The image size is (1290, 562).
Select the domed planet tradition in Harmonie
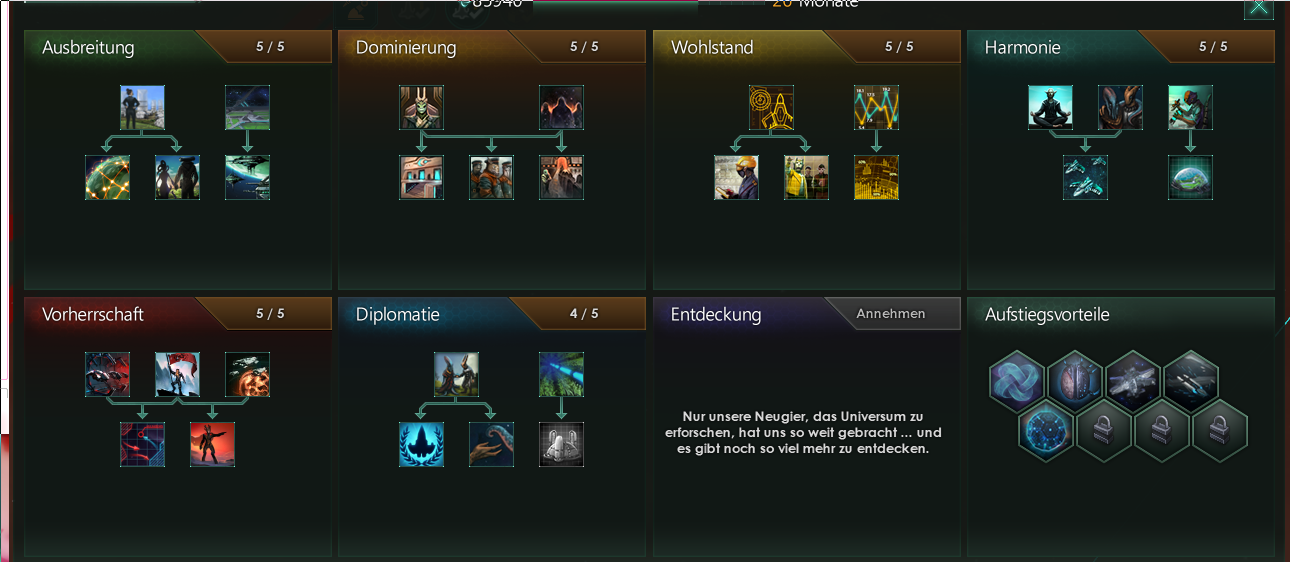click(x=1190, y=177)
